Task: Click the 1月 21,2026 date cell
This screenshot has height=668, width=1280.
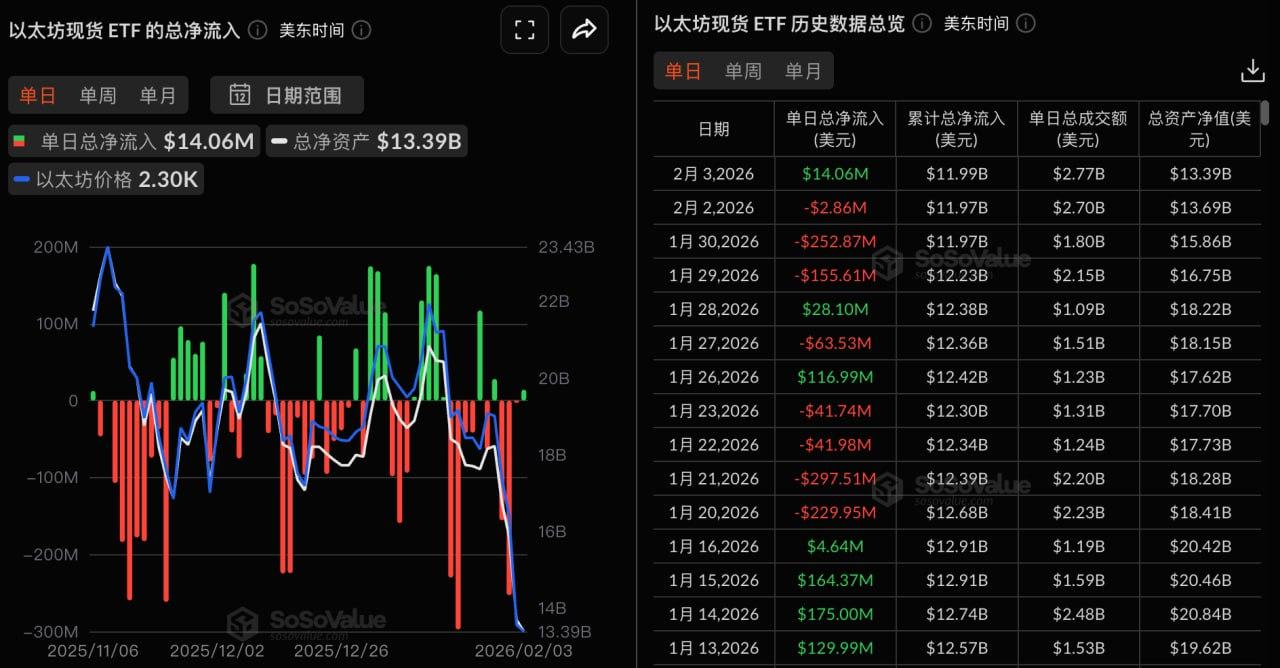Action: pos(714,479)
